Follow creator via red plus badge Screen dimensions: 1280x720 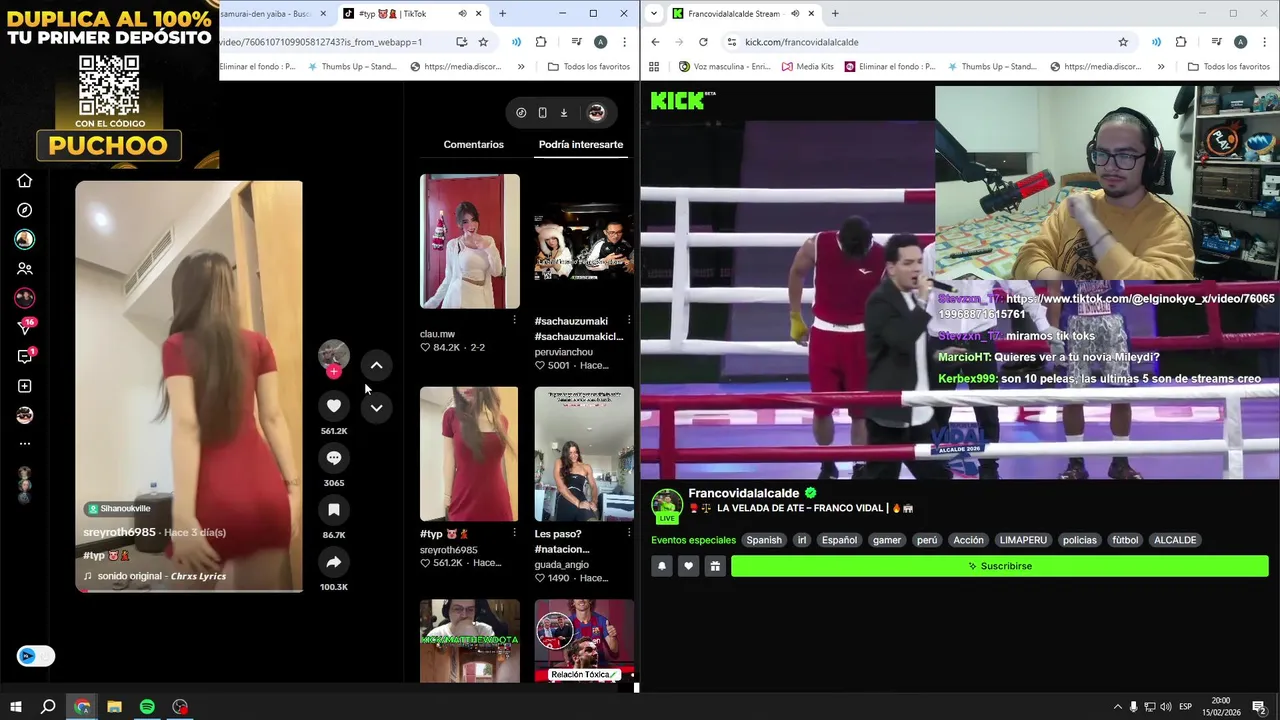click(334, 372)
